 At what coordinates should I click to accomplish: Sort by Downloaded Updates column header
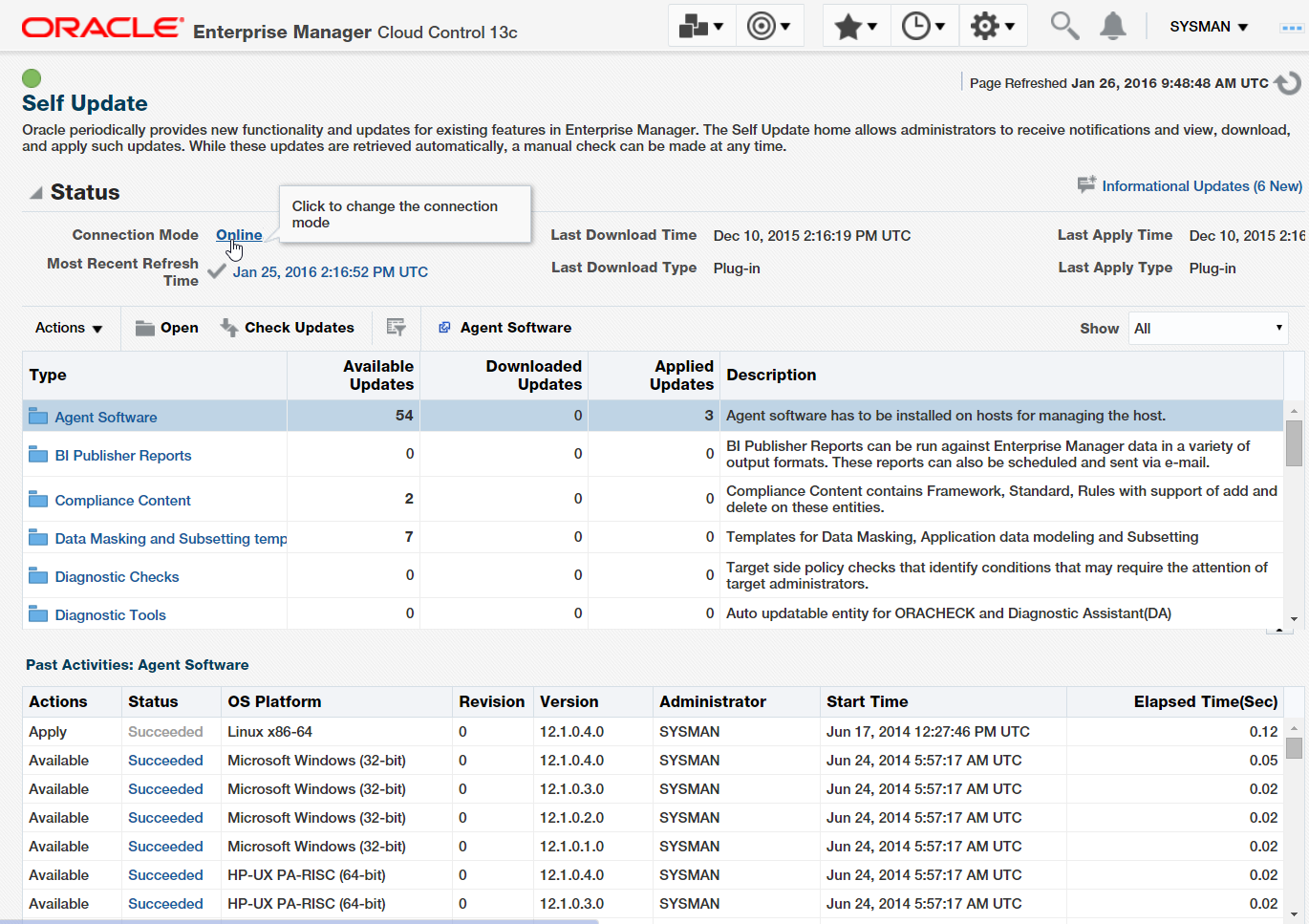[504, 376]
